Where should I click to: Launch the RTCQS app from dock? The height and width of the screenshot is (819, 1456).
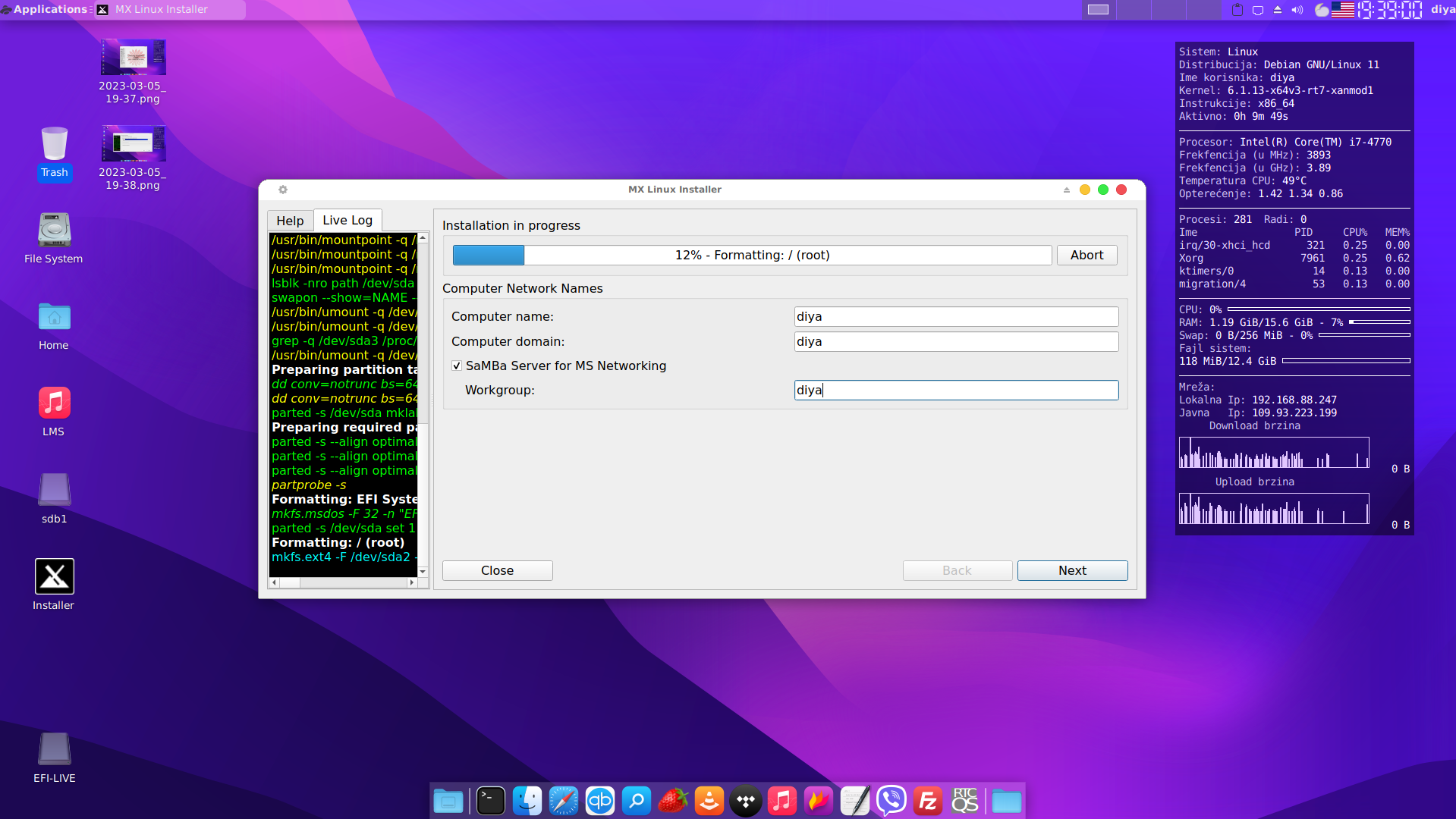tap(964, 801)
